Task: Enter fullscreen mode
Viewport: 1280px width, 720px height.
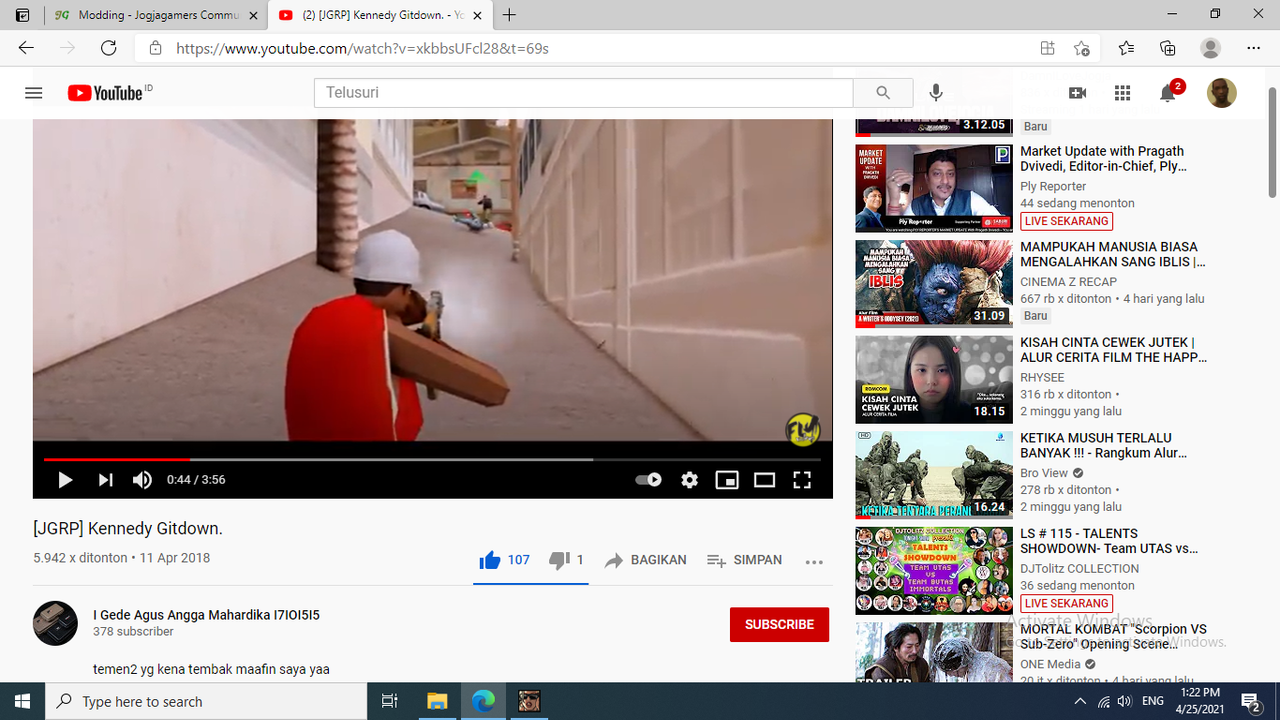Action: 802,480
